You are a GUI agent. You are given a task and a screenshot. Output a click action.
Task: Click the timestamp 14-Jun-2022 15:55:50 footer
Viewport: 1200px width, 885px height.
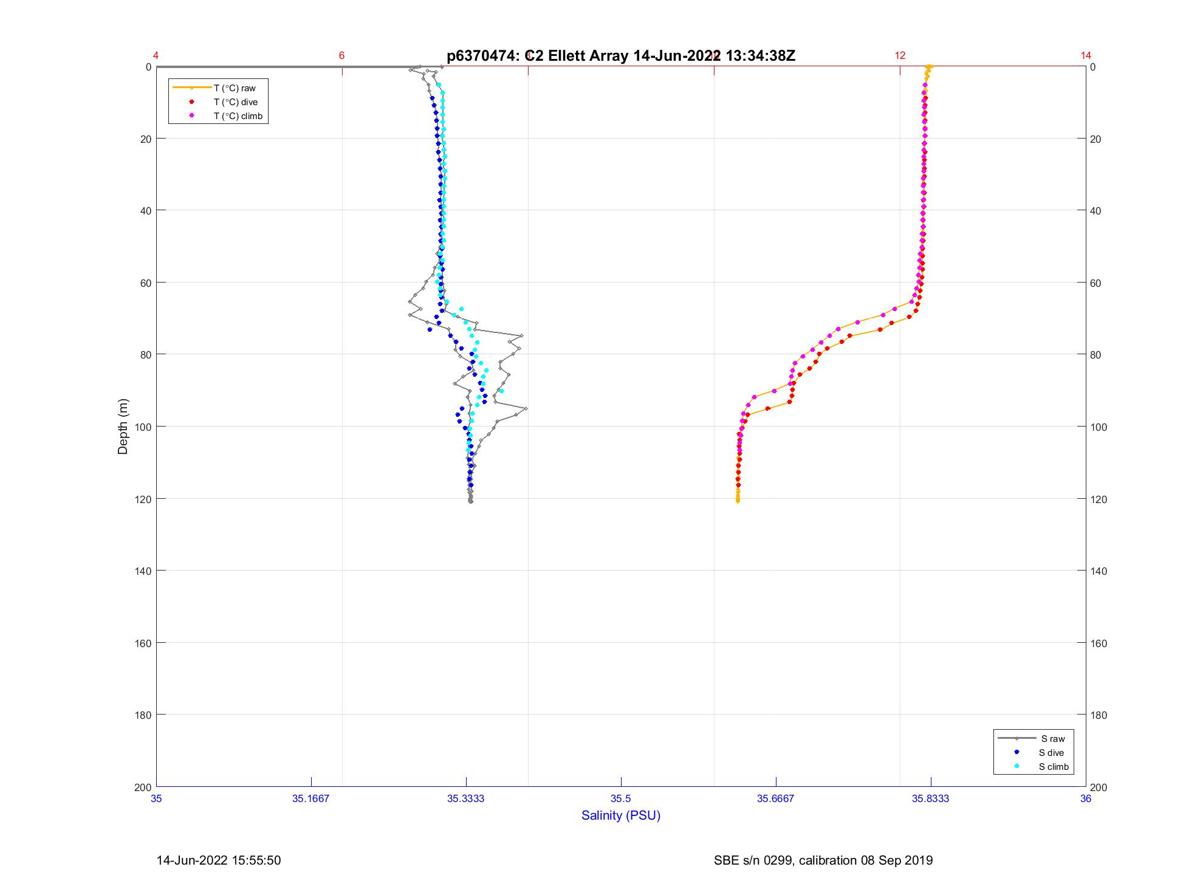point(219,860)
